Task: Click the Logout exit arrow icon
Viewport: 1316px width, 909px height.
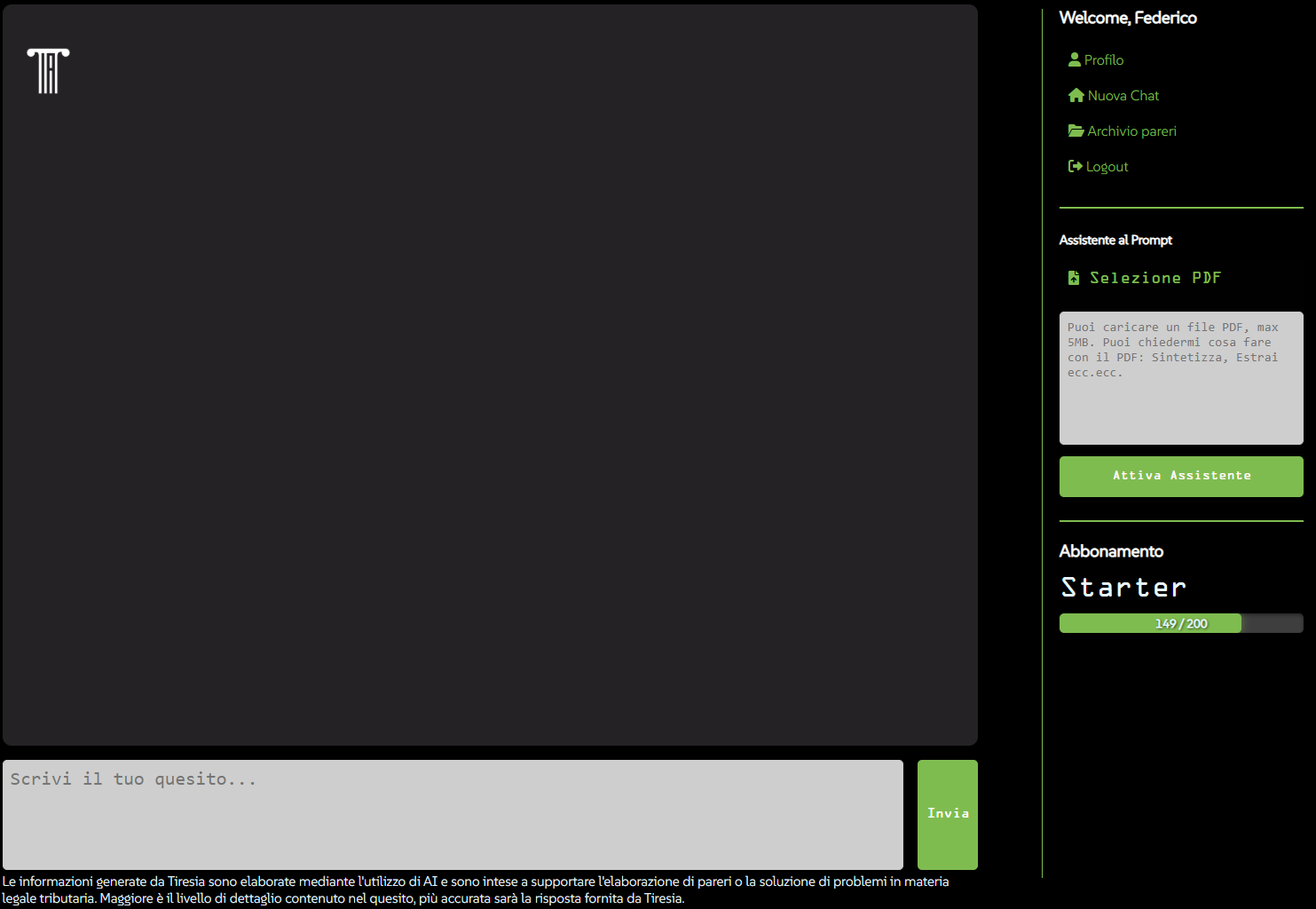Action: [1075, 166]
